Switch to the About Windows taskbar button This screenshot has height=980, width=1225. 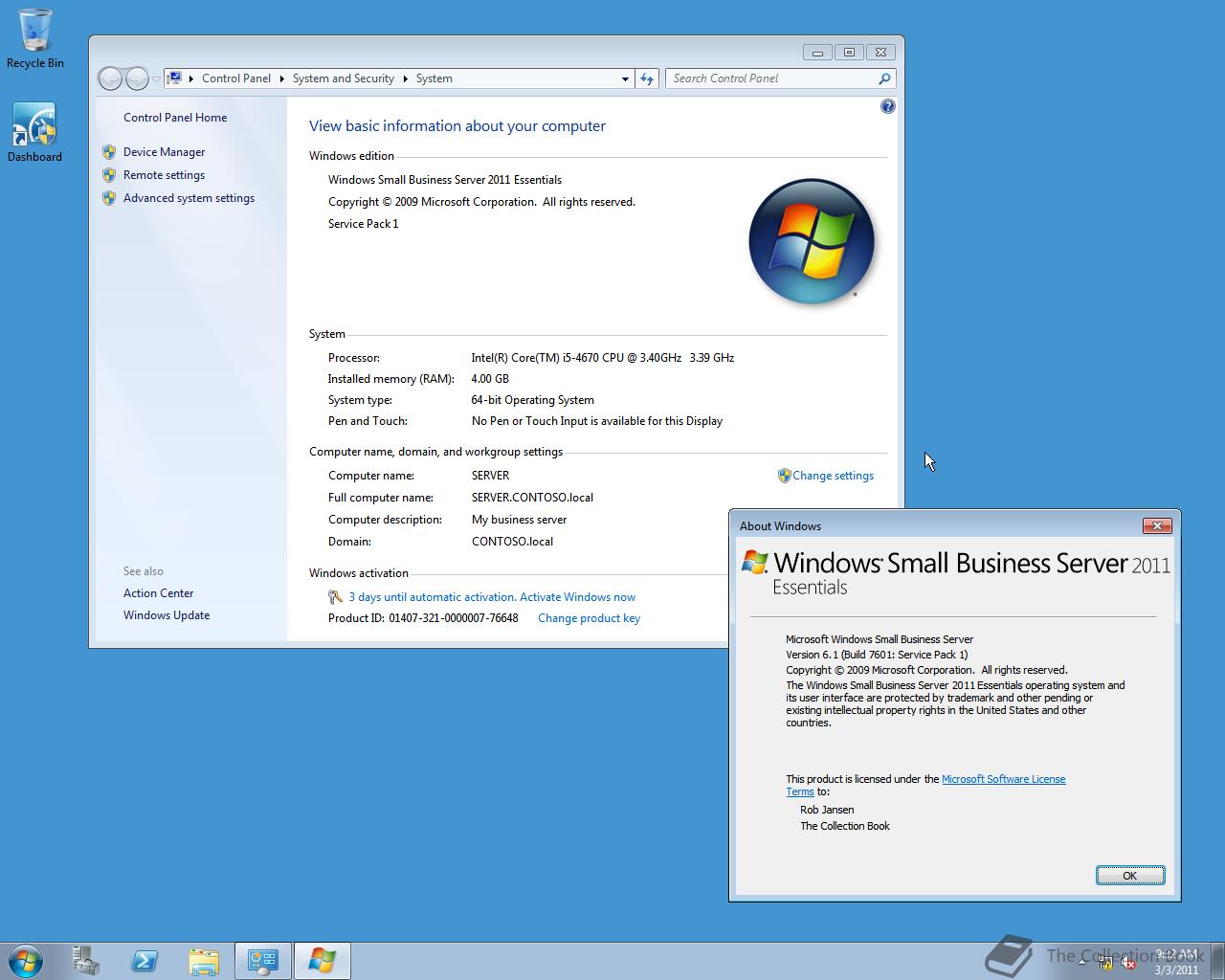pyautogui.click(x=323, y=960)
